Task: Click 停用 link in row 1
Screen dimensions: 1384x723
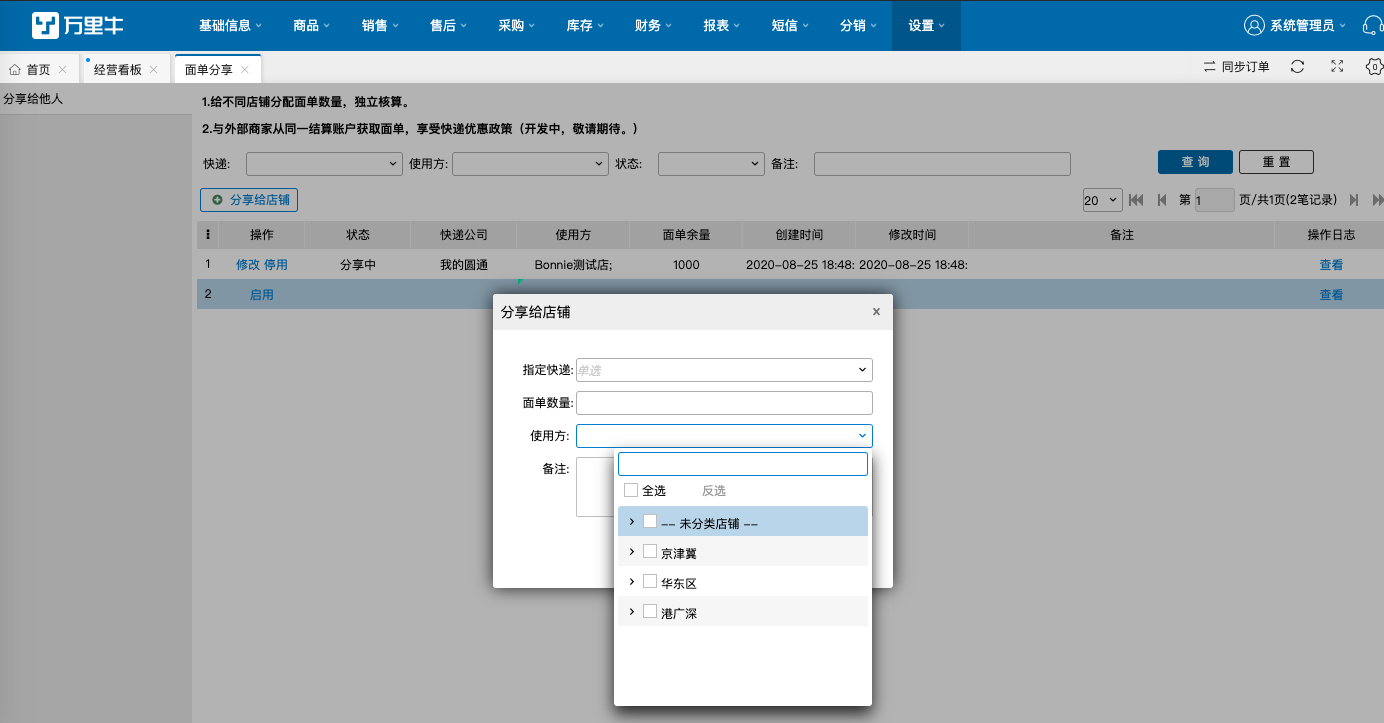Action: 275,265
